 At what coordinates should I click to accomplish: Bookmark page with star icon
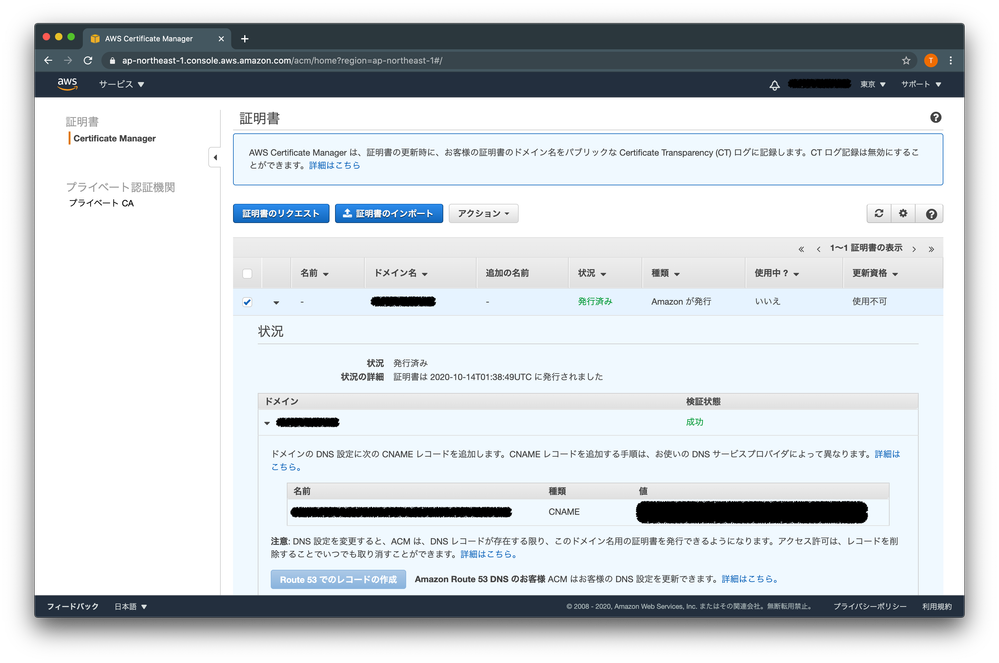(x=906, y=61)
